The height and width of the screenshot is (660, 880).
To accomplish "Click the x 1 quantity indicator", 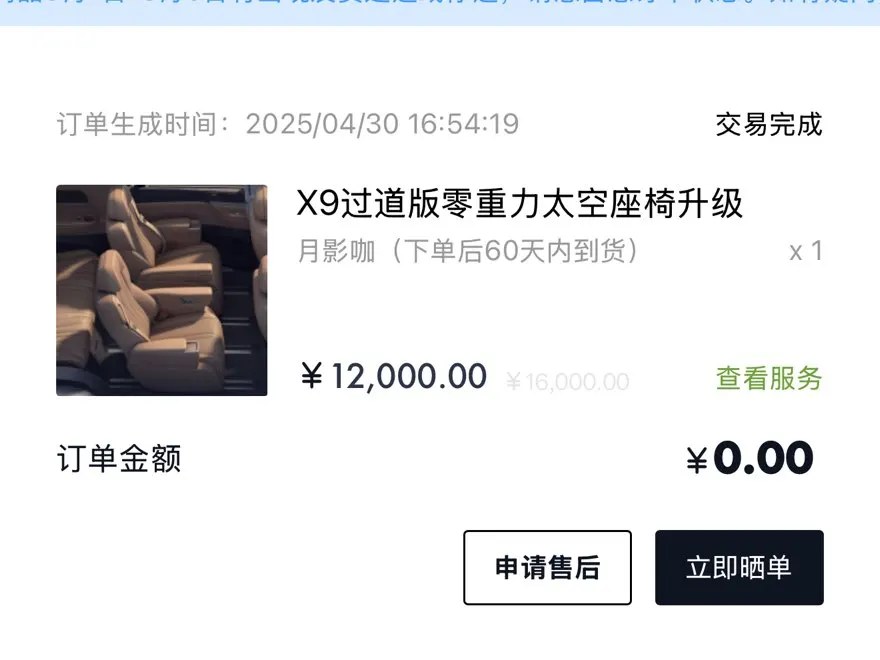I will (x=806, y=251).
